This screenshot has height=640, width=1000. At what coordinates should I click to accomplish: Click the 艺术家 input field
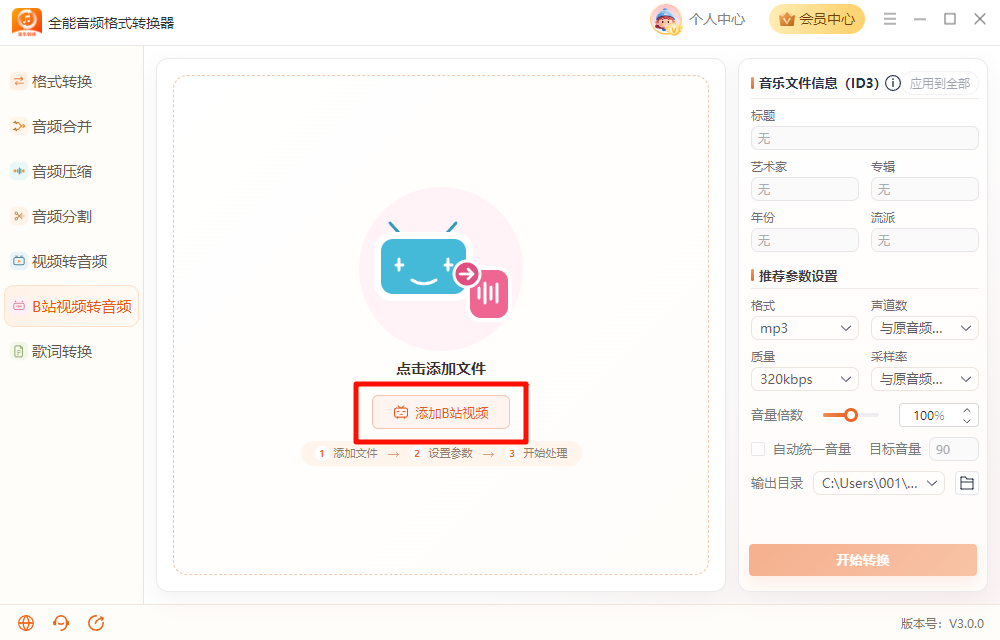coord(805,189)
